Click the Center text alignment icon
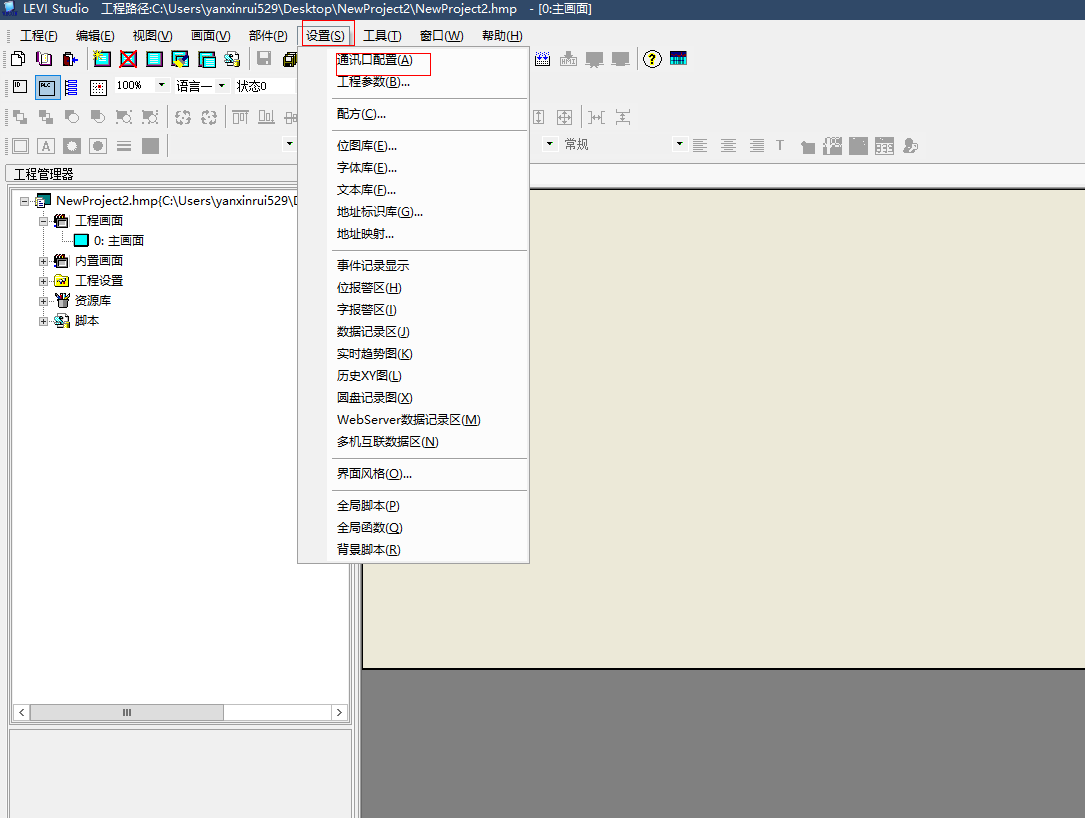Image resolution: width=1085 pixels, height=818 pixels. pos(728,145)
